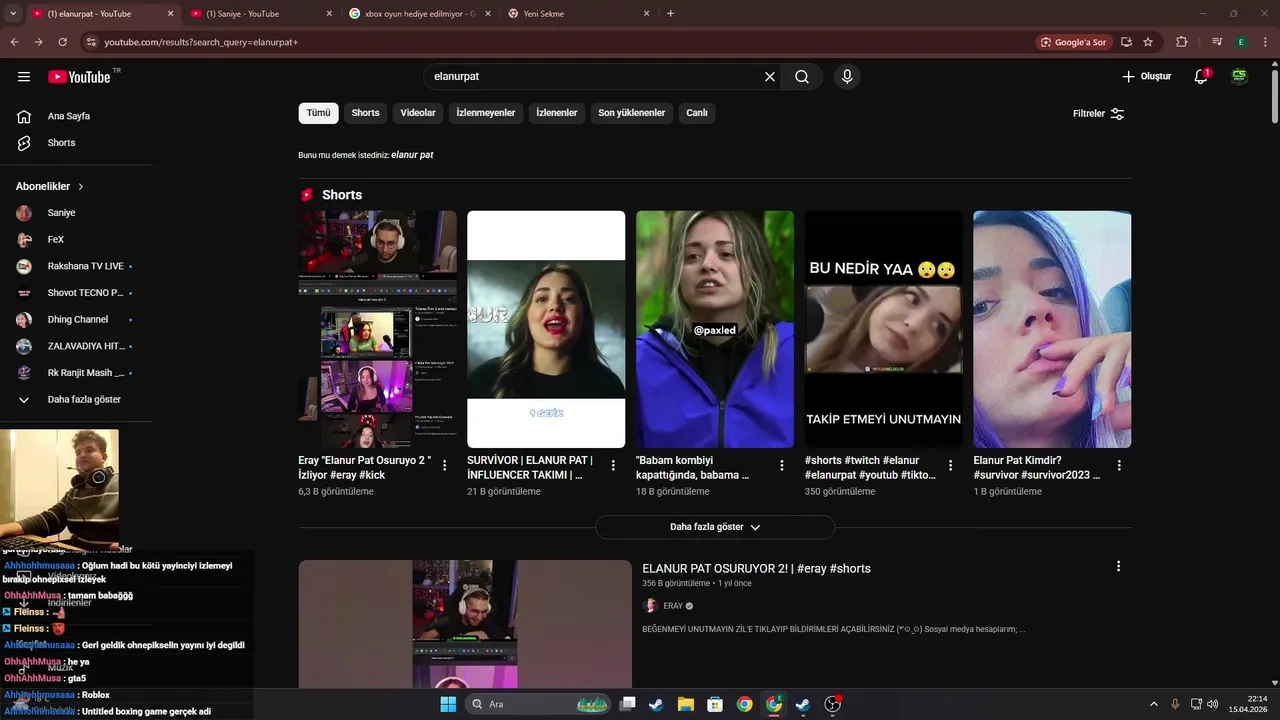The image size is (1280, 720).
Task: Expand the Abonelikler section chevron
Action: (81, 187)
